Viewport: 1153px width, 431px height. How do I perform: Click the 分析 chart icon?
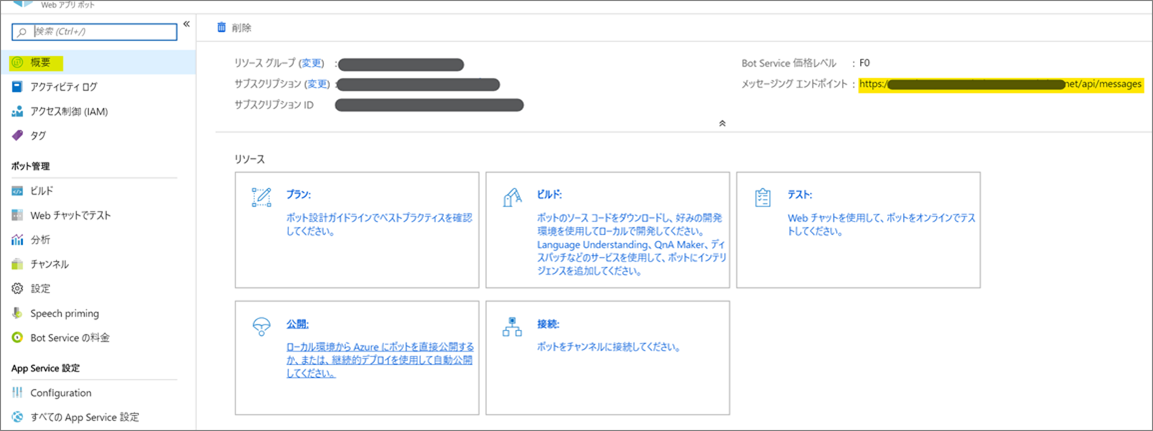[17, 240]
